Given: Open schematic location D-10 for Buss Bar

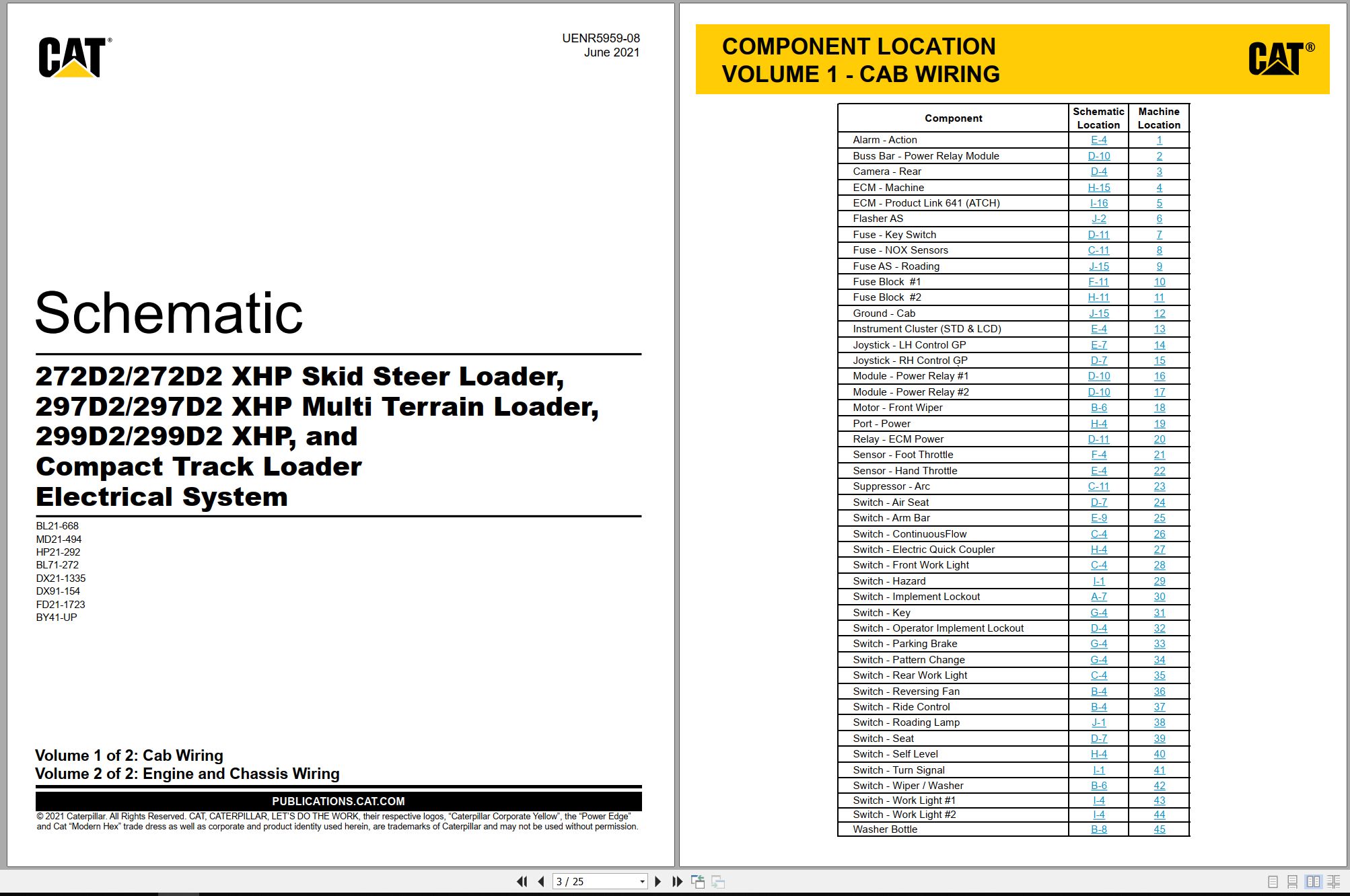Looking at the screenshot, I should tap(1098, 156).
